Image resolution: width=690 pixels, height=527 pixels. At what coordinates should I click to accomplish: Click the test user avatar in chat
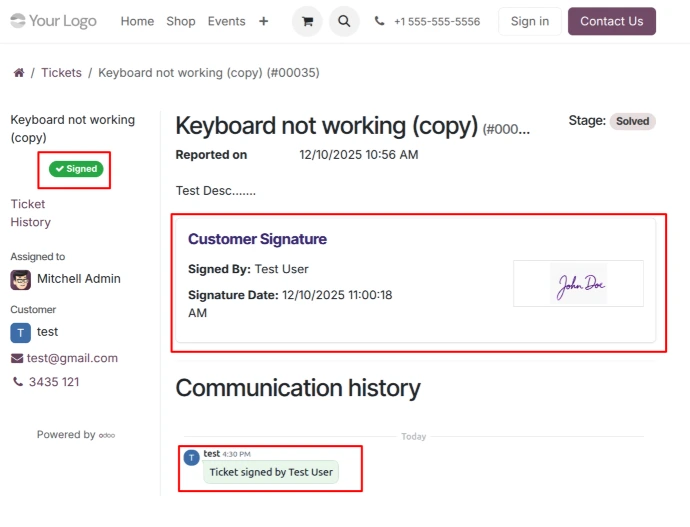pos(191,457)
